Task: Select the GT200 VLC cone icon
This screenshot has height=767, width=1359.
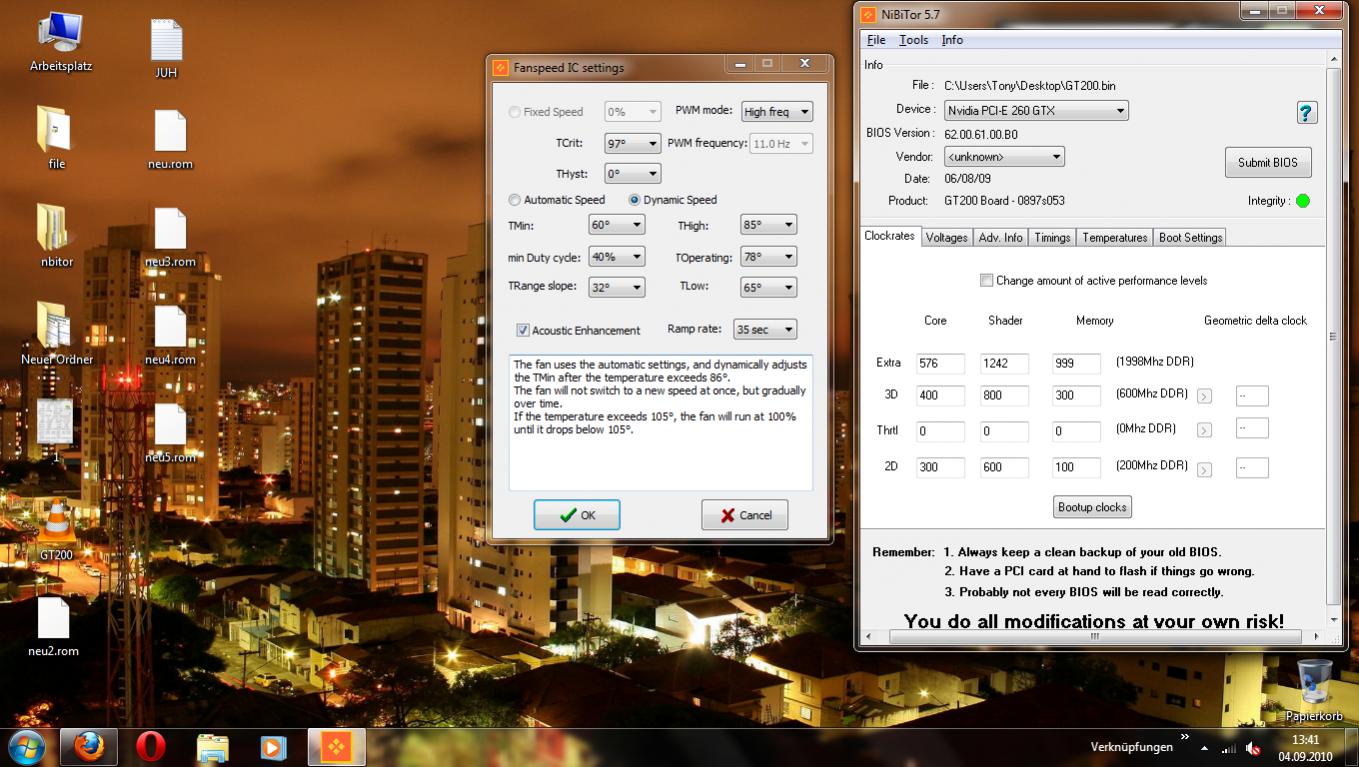Action: pos(57,527)
